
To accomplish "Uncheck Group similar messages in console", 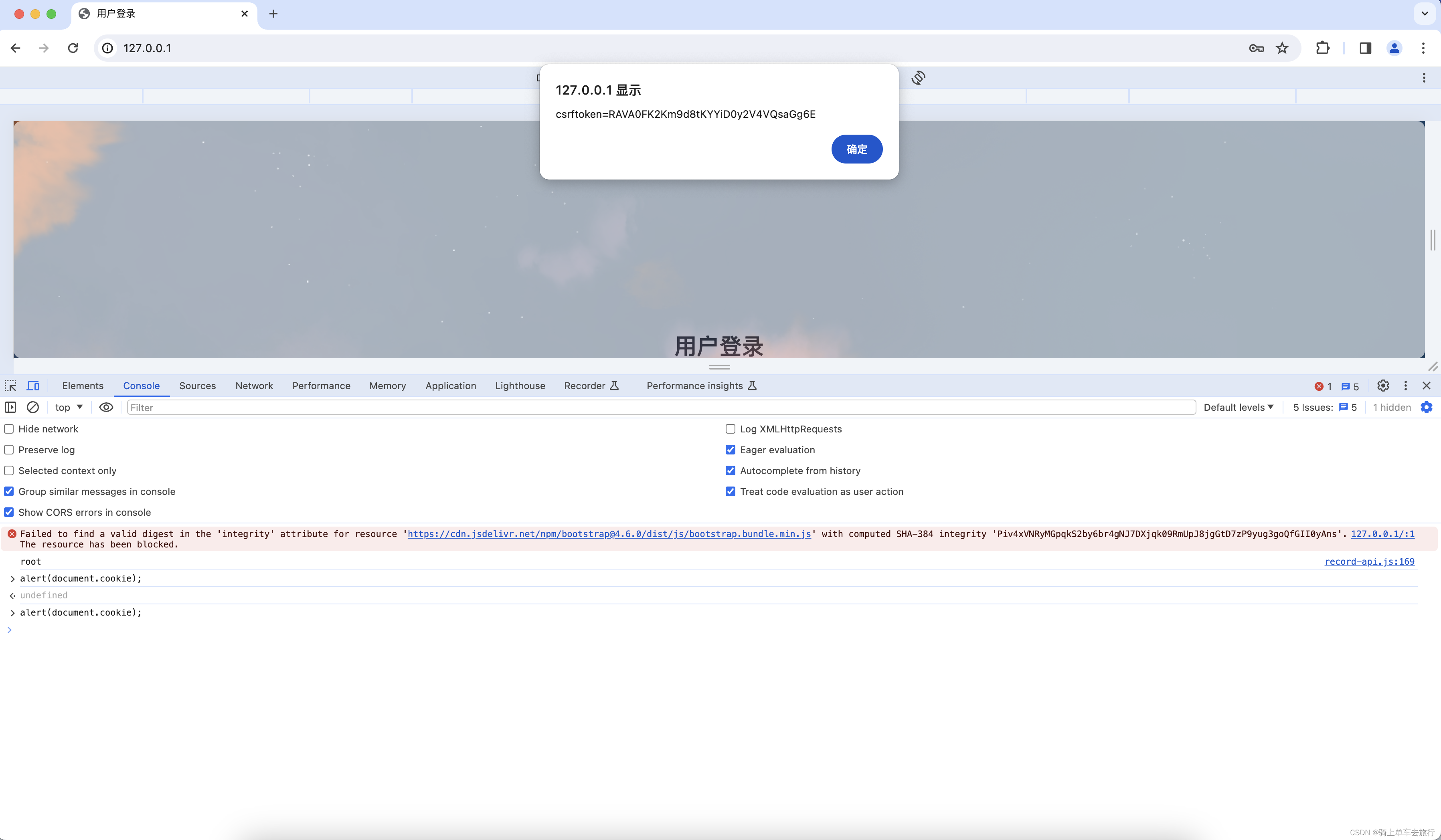I will coord(9,491).
